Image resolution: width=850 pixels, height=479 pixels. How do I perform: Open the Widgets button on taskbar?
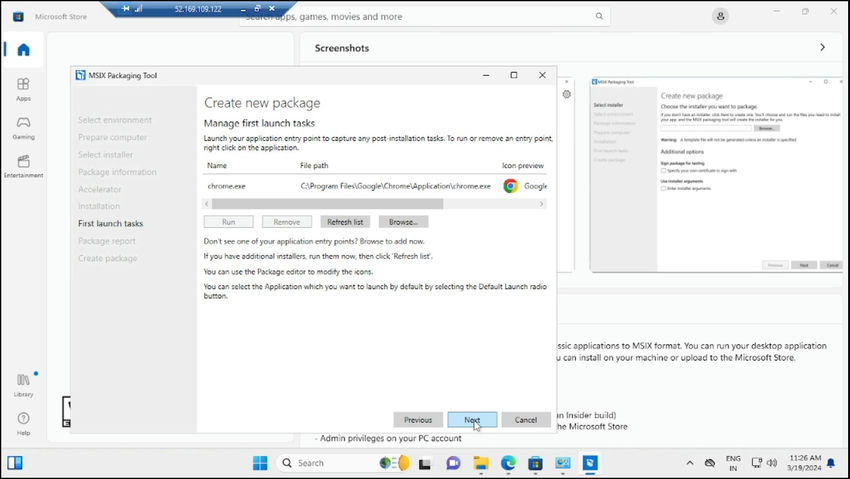coord(15,463)
